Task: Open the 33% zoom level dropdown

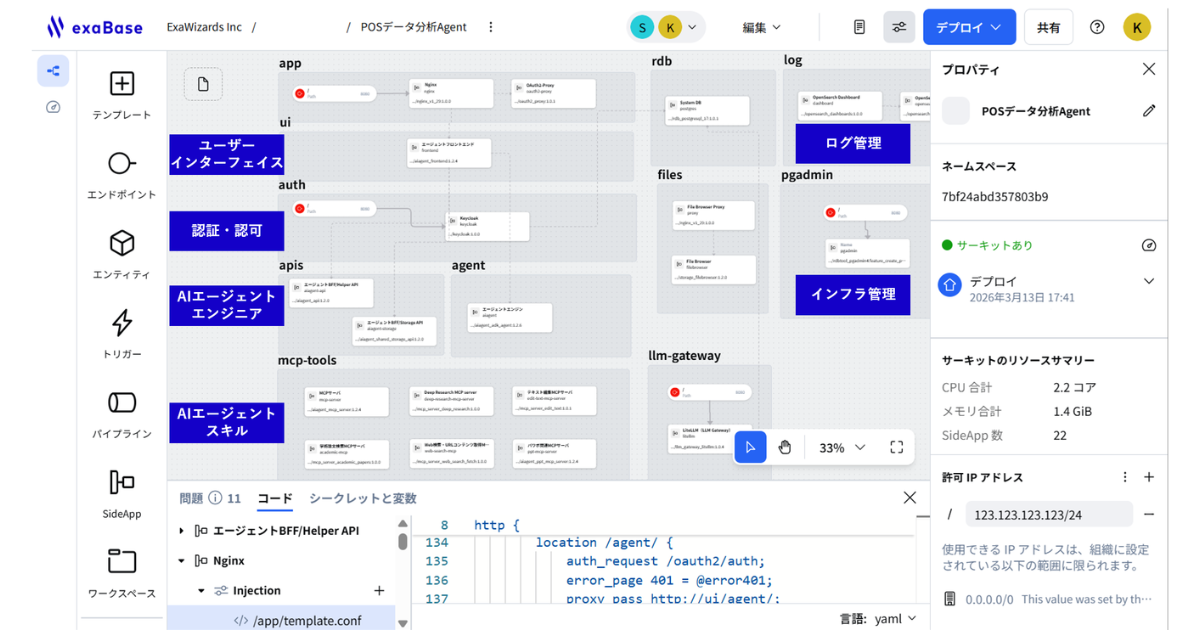Action: click(842, 447)
